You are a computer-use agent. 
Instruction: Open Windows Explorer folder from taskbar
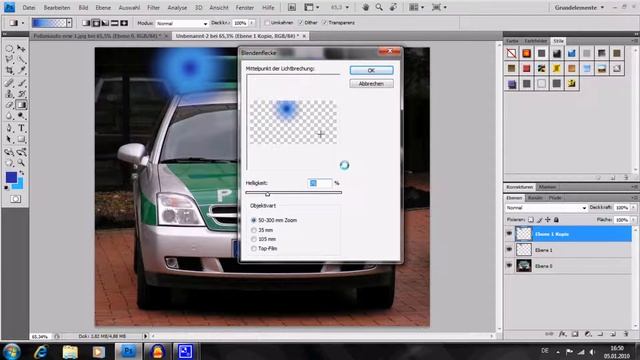[70, 351]
